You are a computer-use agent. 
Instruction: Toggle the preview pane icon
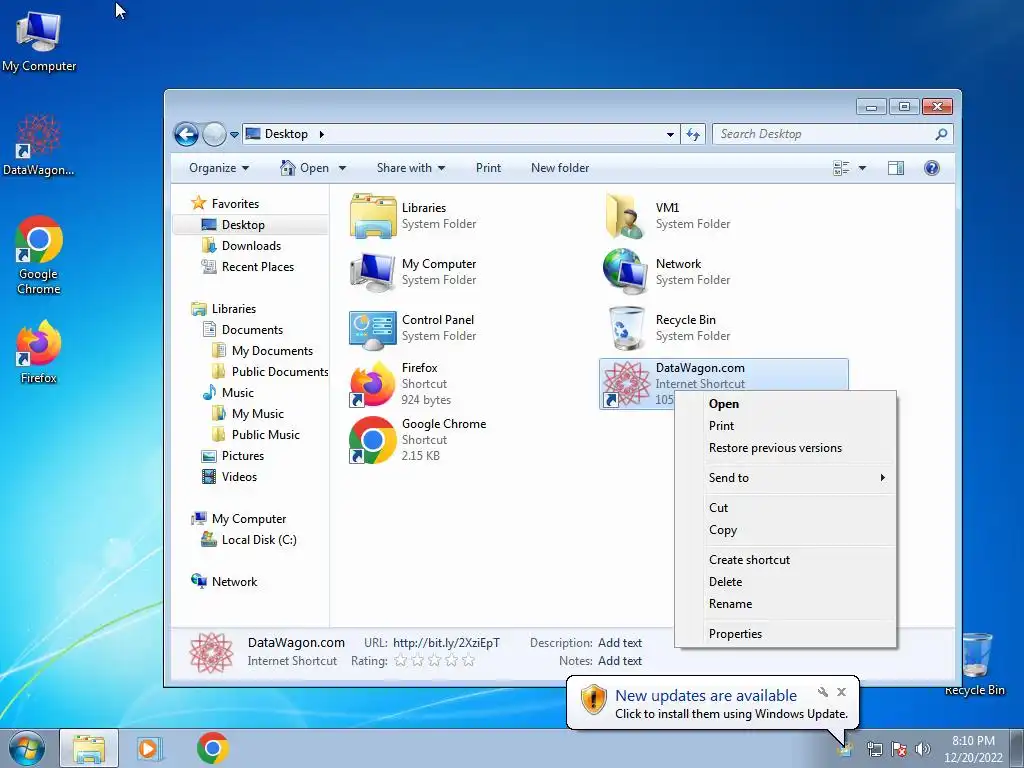tap(896, 168)
